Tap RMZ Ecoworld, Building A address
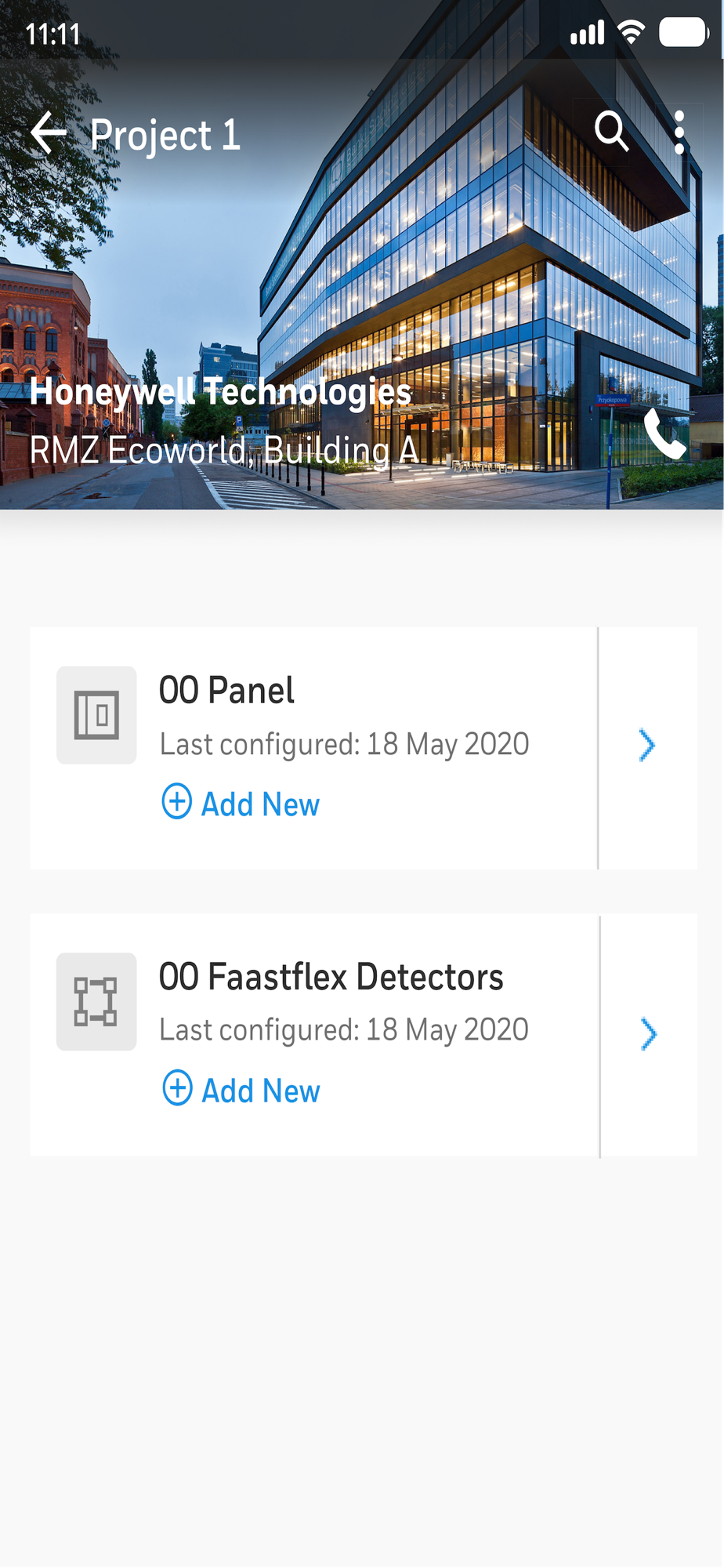 pos(223,450)
